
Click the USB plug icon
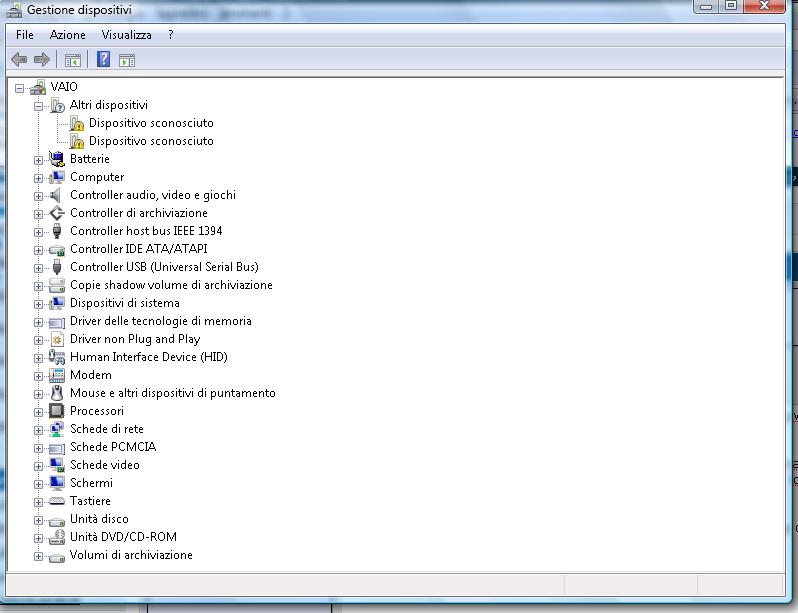[x=57, y=267]
